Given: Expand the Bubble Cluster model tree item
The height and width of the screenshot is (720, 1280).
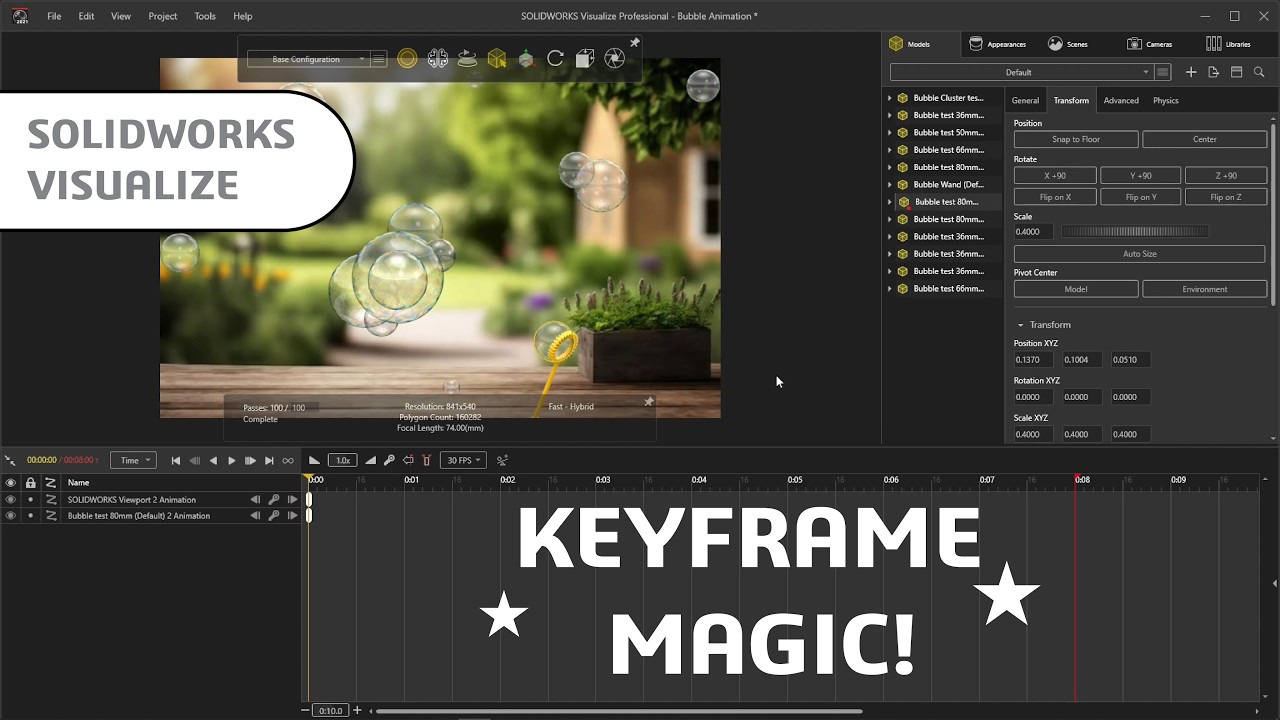Looking at the screenshot, I should [x=889, y=98].
